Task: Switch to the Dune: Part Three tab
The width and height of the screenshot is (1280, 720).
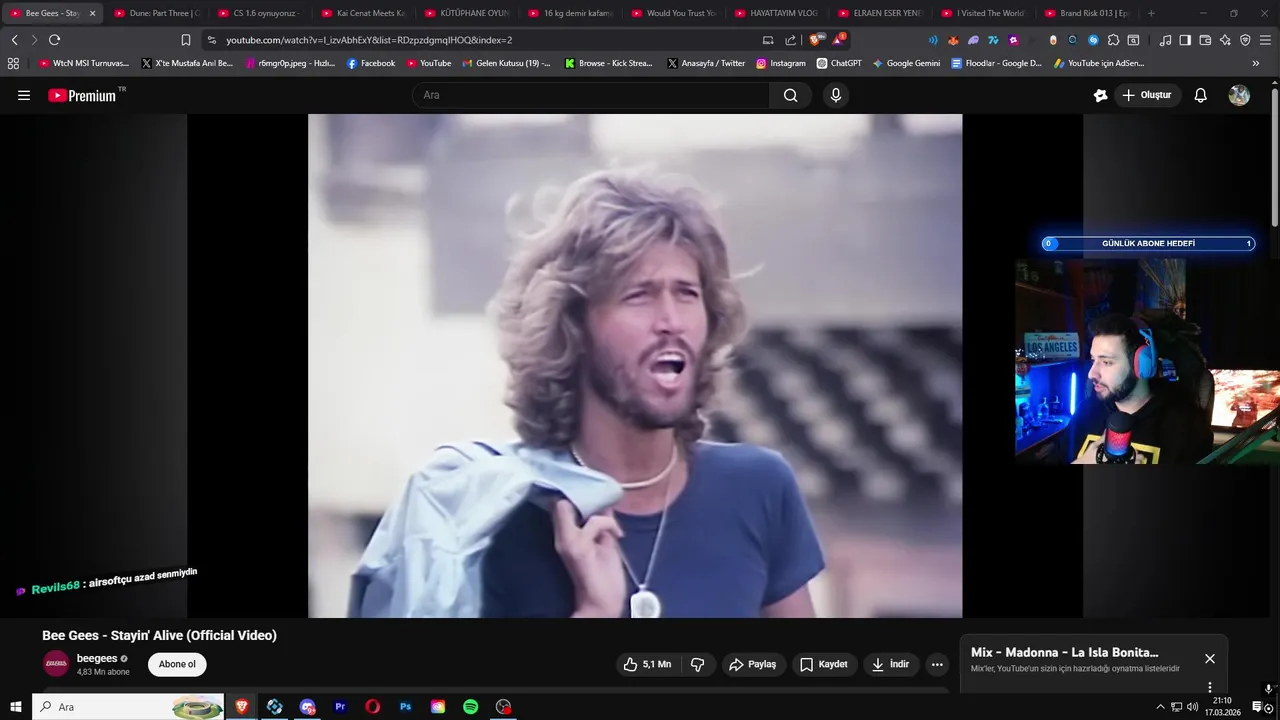Action: tap(157, 13)
